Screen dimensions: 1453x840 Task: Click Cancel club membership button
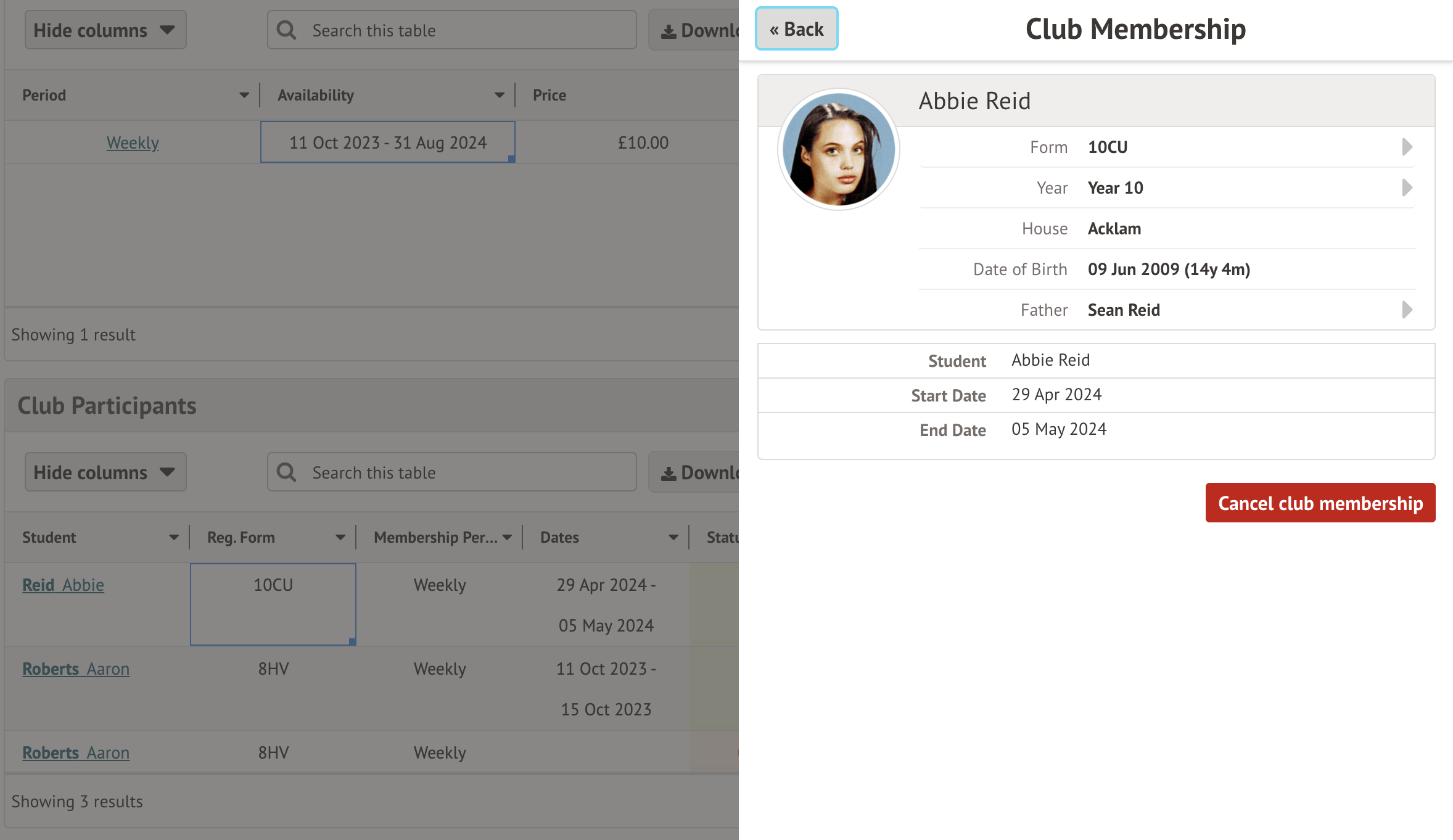pos(1320,503)
